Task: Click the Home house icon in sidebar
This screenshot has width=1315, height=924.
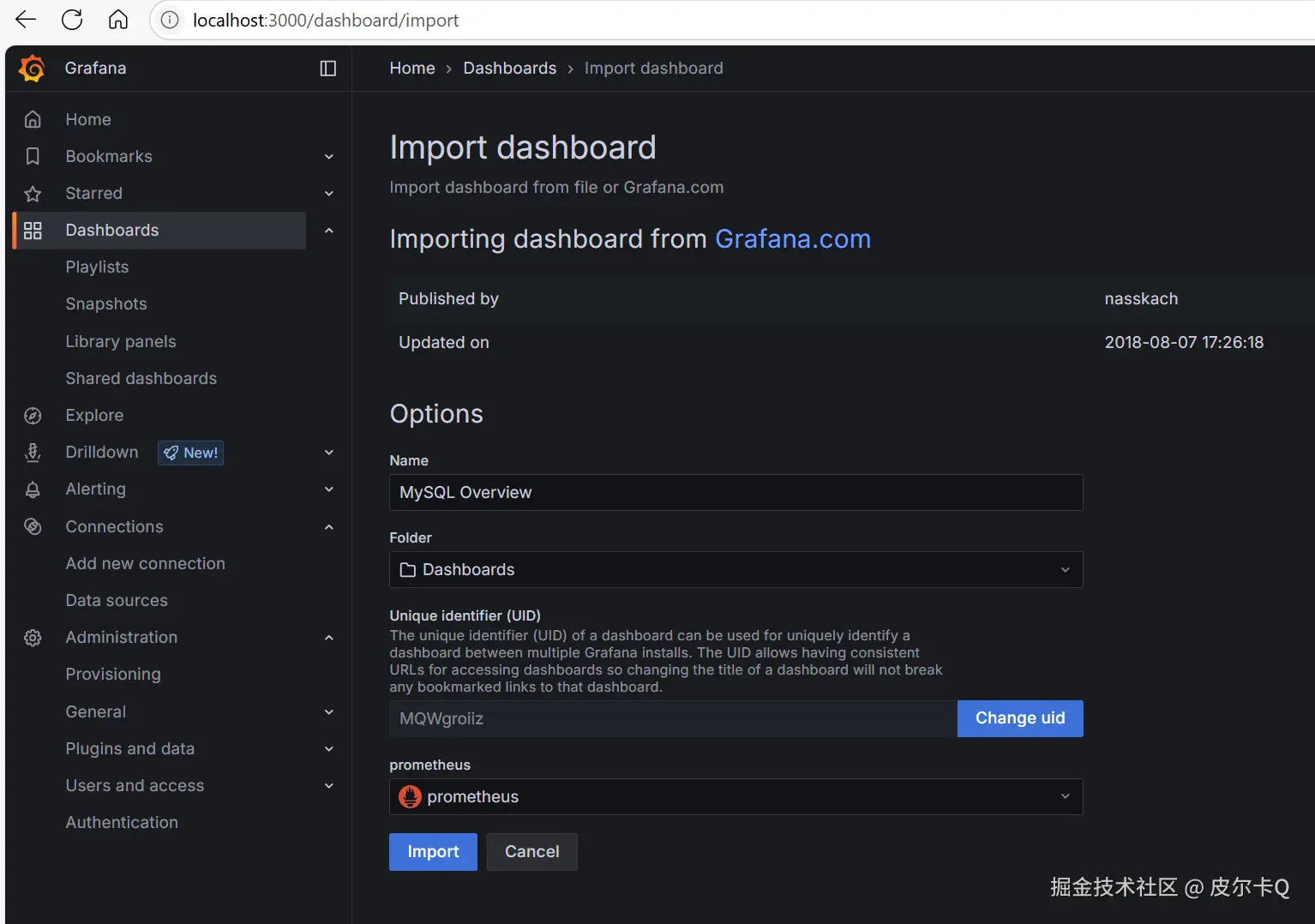Action: (33, 119)
